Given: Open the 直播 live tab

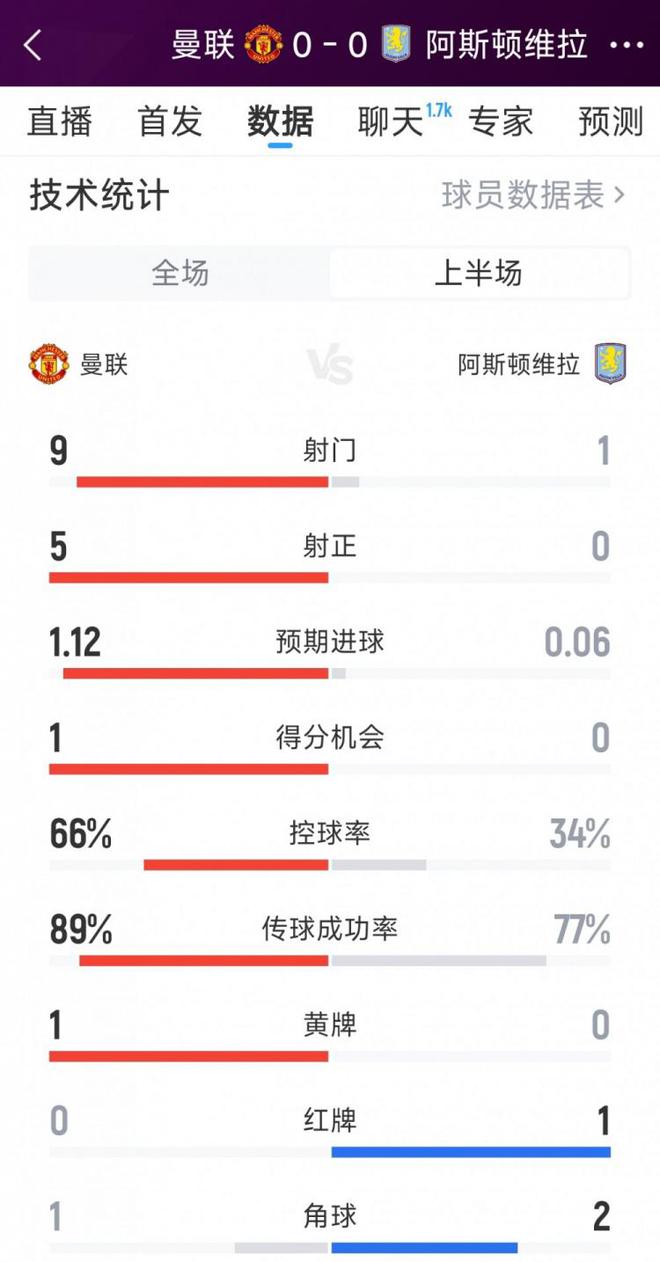Looking at the screenshot, I should (60, 122).
